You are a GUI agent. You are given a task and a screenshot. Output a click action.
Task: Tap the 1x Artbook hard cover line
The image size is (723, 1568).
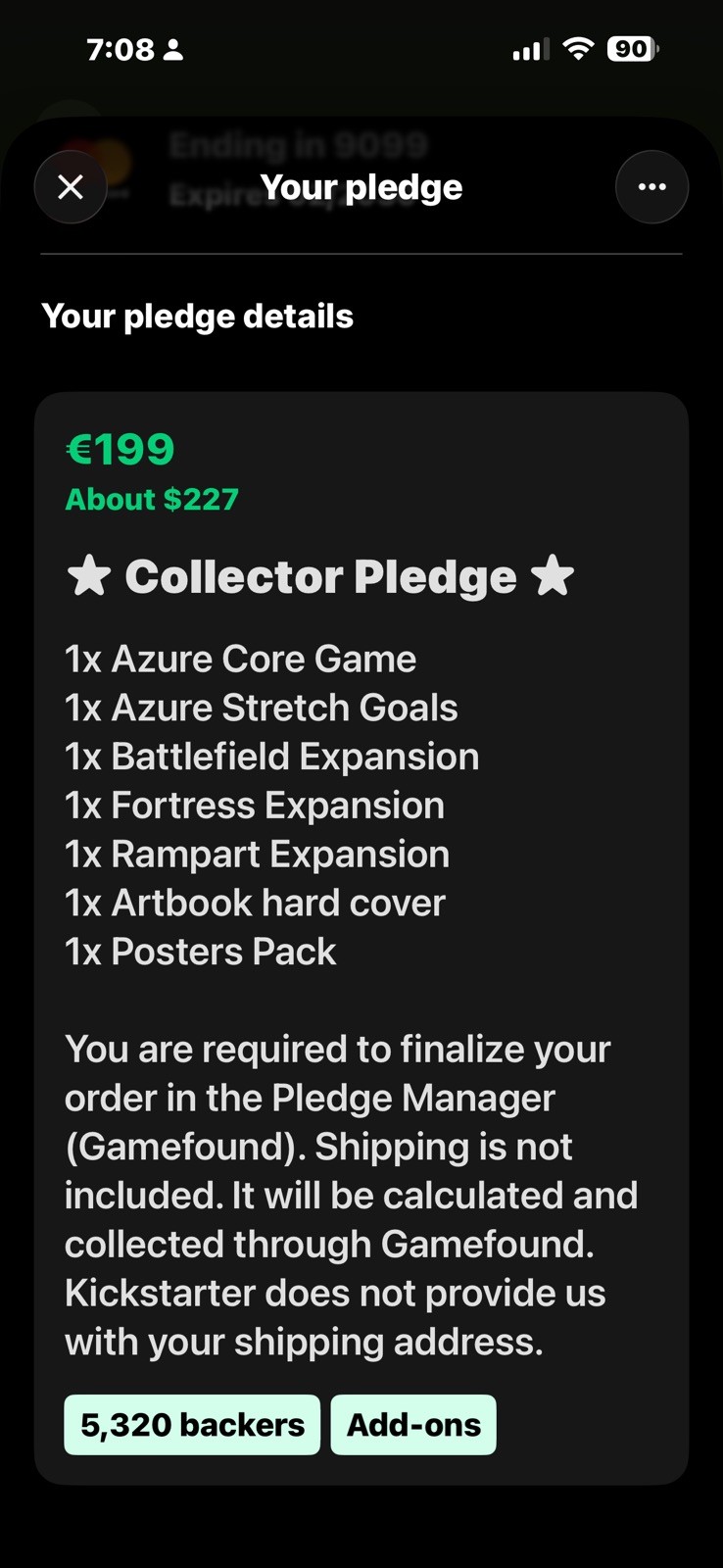click(x=255, y=903)
